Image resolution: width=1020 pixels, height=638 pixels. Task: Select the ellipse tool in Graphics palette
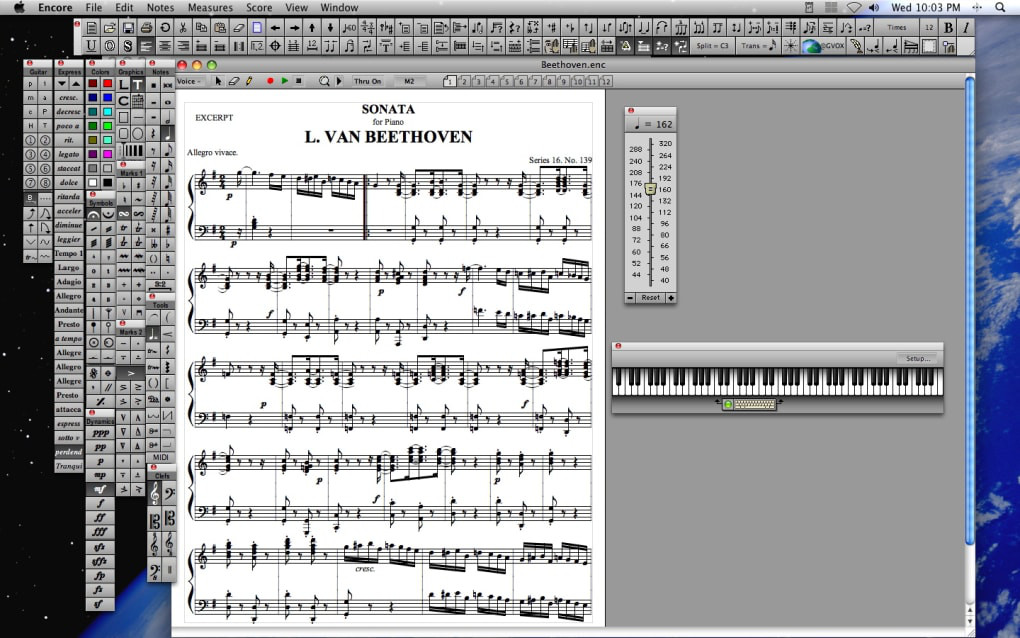[138, 133]
